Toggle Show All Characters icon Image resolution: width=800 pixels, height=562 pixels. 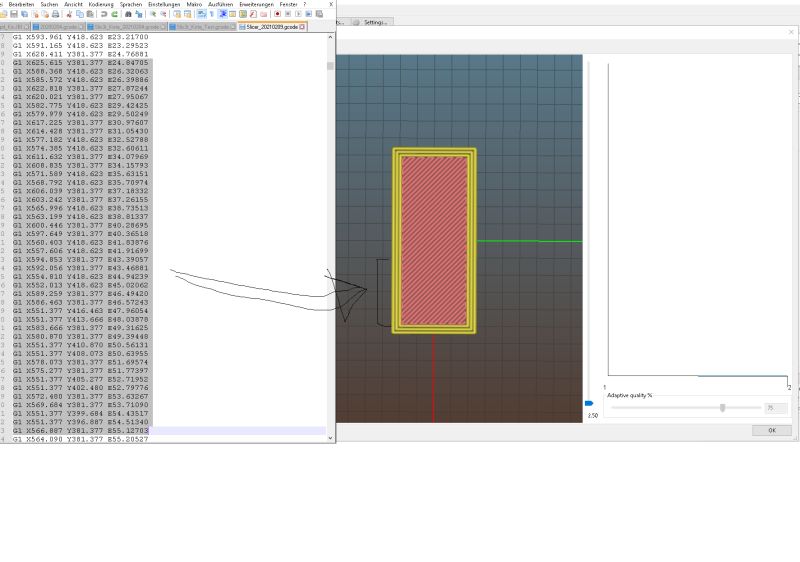[212, 14]
